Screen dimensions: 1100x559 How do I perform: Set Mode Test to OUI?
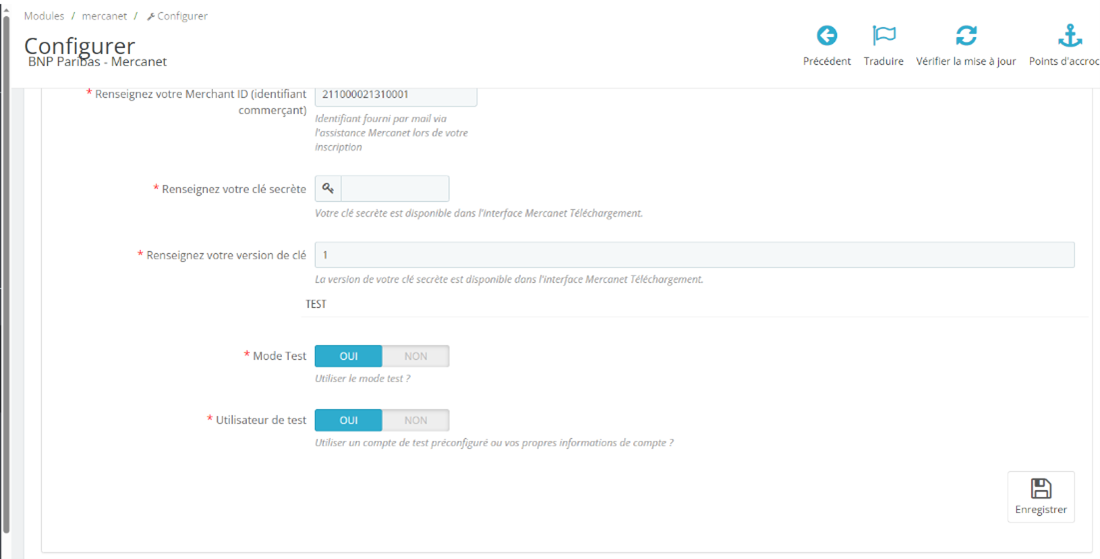pos(348,356)
